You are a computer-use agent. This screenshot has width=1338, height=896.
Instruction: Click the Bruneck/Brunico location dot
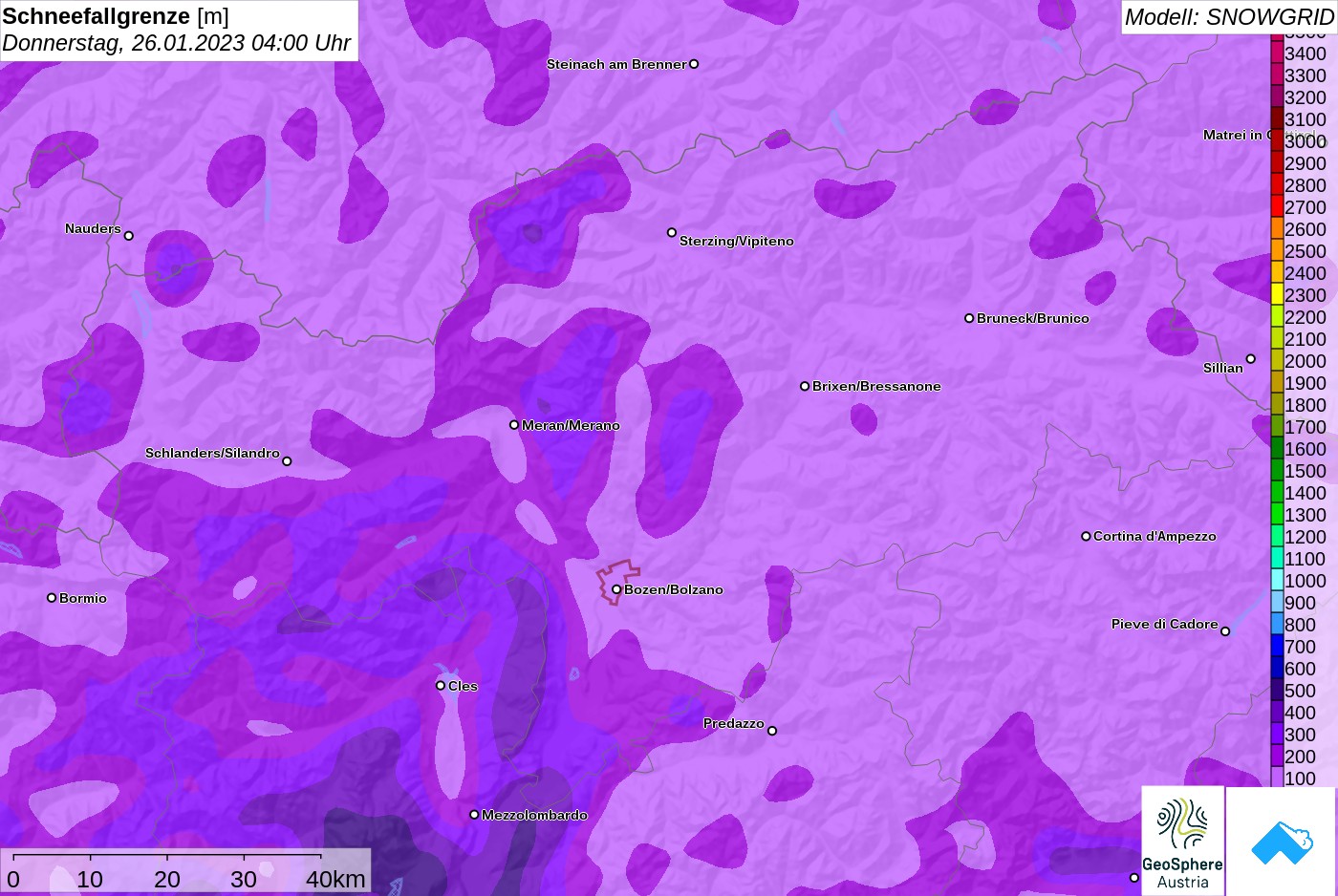click(969, 318)
